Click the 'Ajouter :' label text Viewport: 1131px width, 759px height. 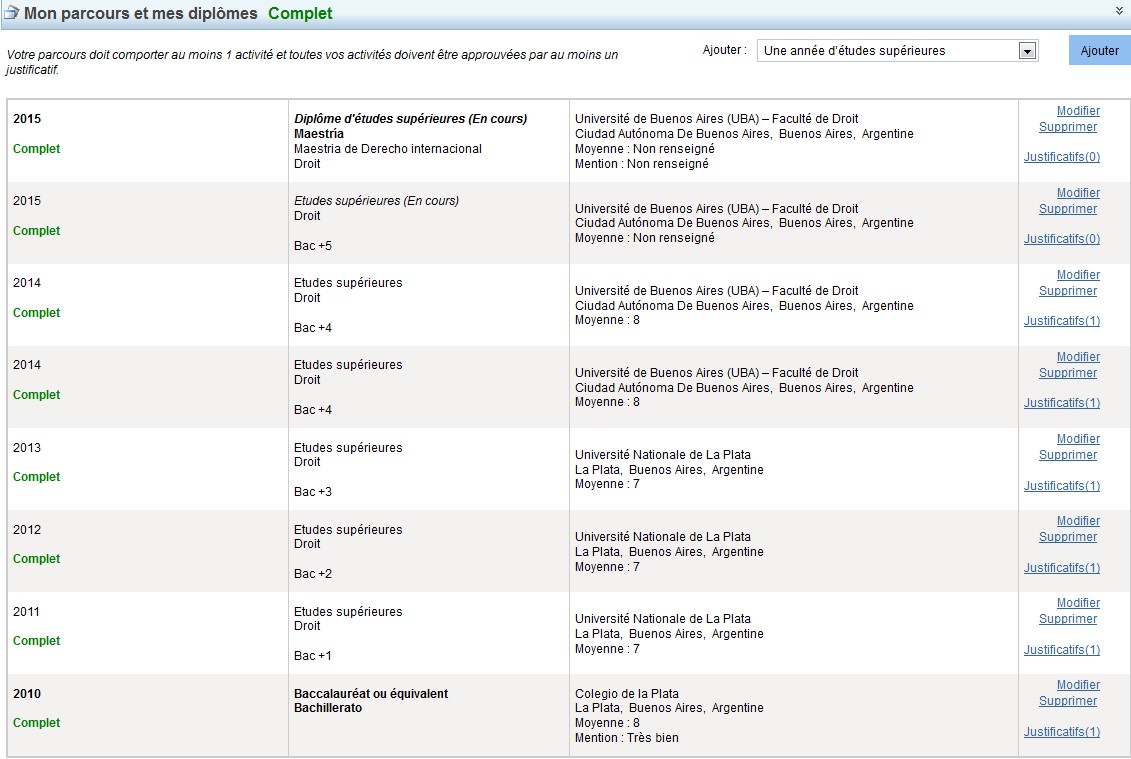pos(725,50)
